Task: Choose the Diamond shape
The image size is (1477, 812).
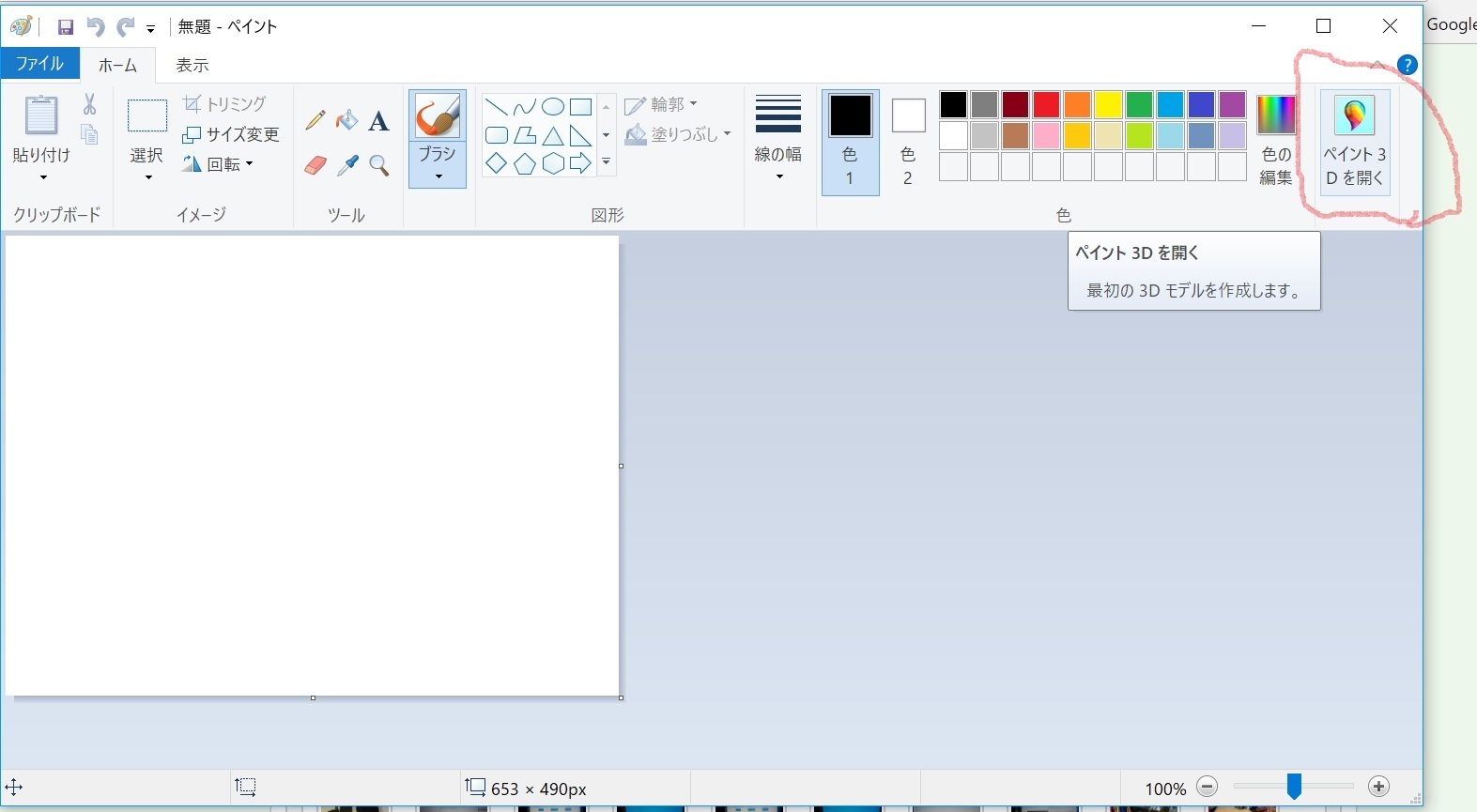Action: [497, 164]
